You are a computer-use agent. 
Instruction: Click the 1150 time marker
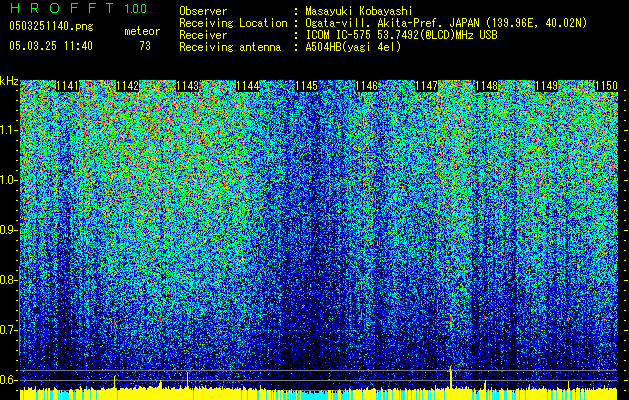(606, 86)
